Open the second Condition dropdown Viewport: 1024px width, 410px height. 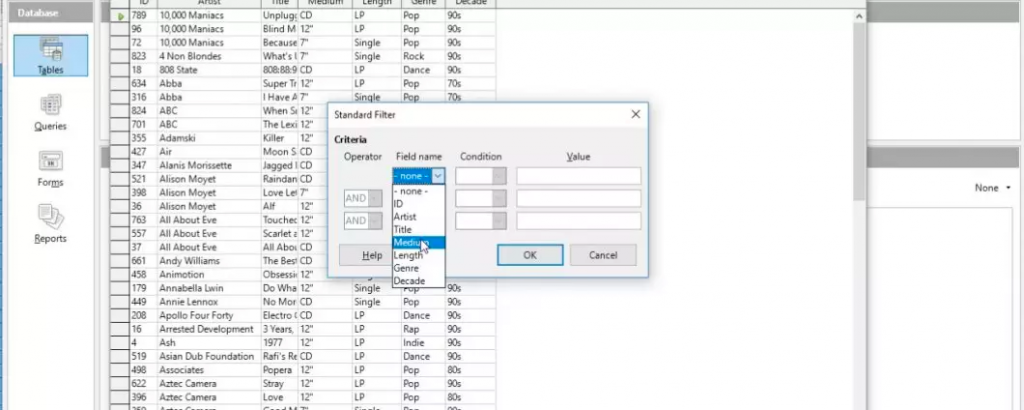500,198
